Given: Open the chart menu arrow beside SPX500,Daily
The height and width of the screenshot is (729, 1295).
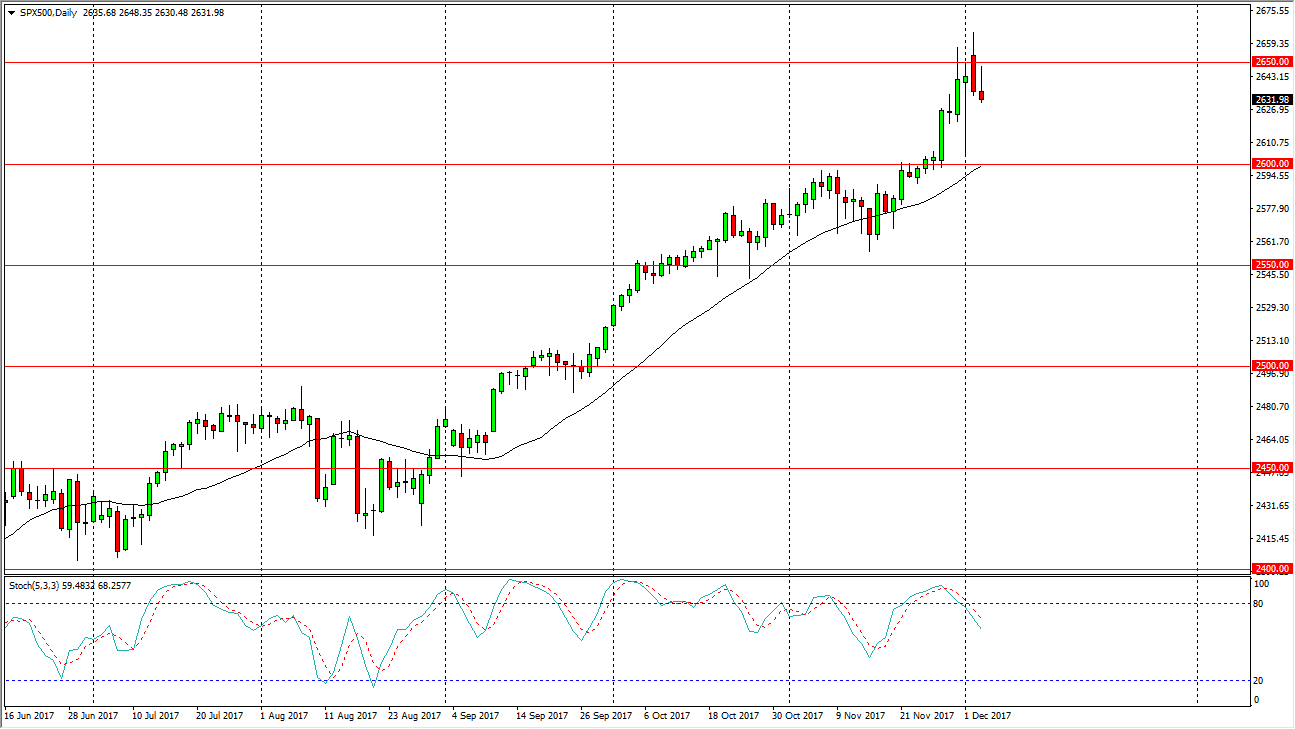Looking at the screenshot, I should pyautogui.click(x=11, y=13).
